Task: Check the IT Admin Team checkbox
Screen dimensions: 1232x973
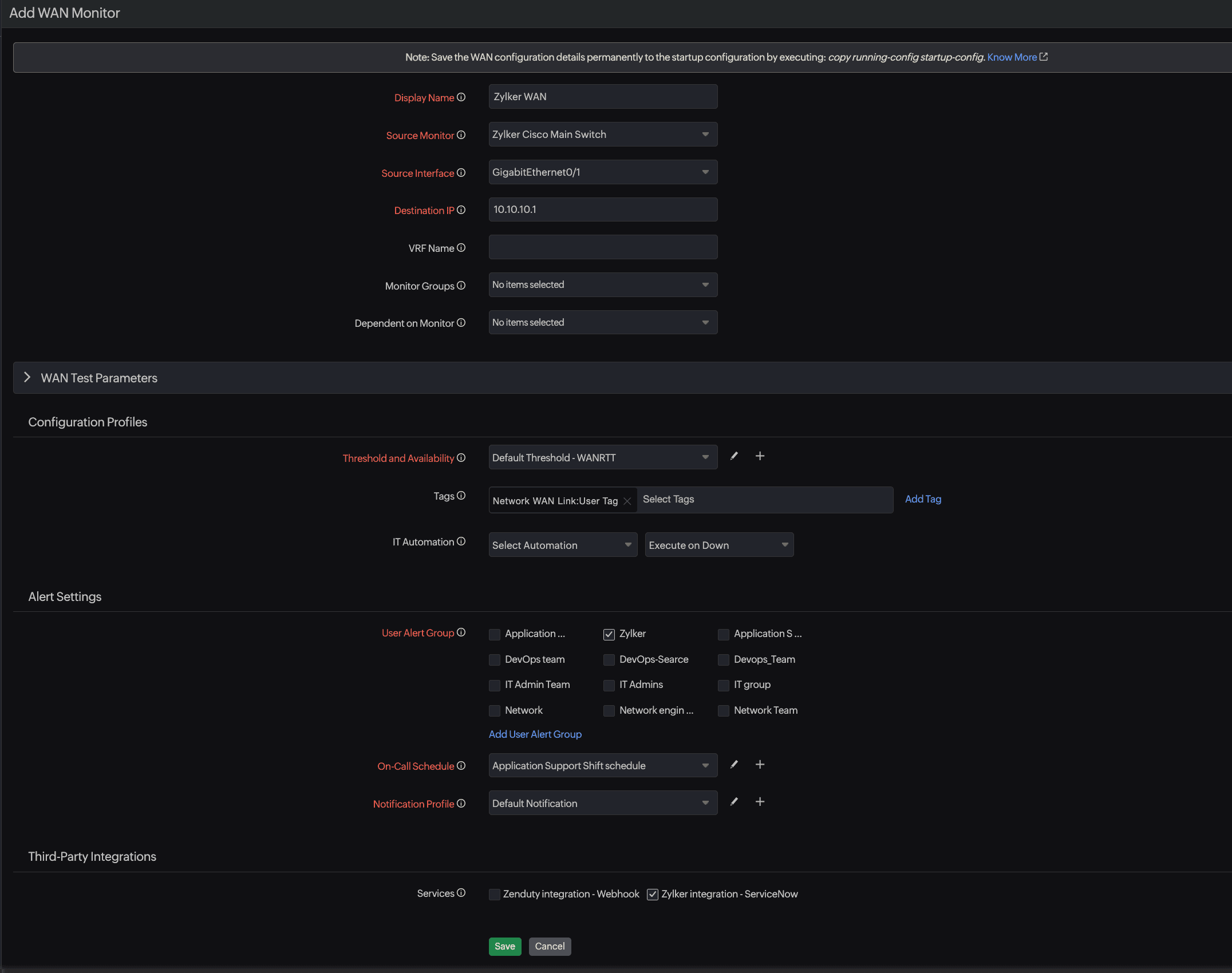Action: [494, 685]
